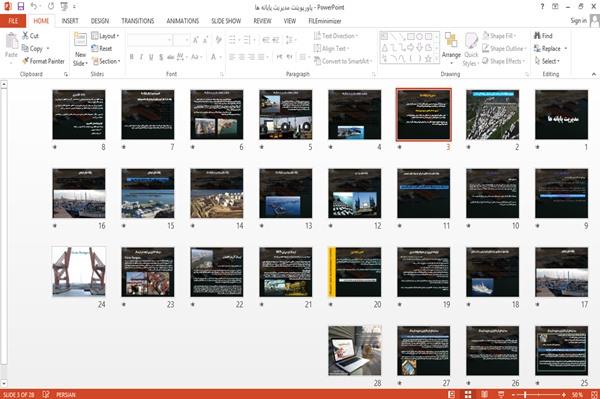Select Slide Sorter view icon in status bar
Image resolution: width=600 pixels, height=399 pixels.
tap(468, 394)
